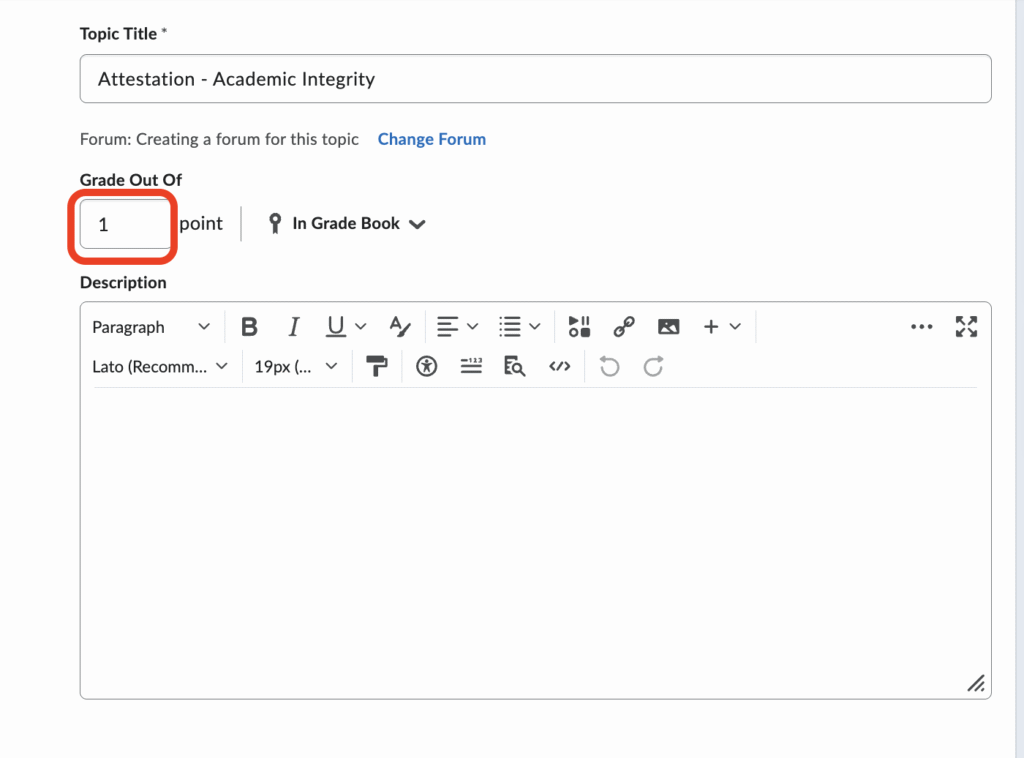Viewport: 1024px width, 758px height.
Task: Insert a quicklink using chain icon
Action: [624, 327]
